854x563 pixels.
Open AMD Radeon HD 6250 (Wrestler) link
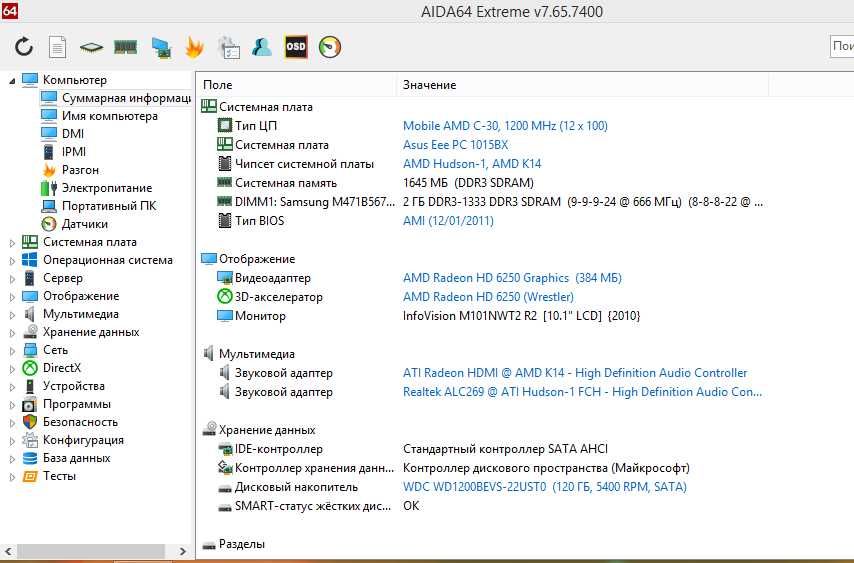(x=488, y=297)
